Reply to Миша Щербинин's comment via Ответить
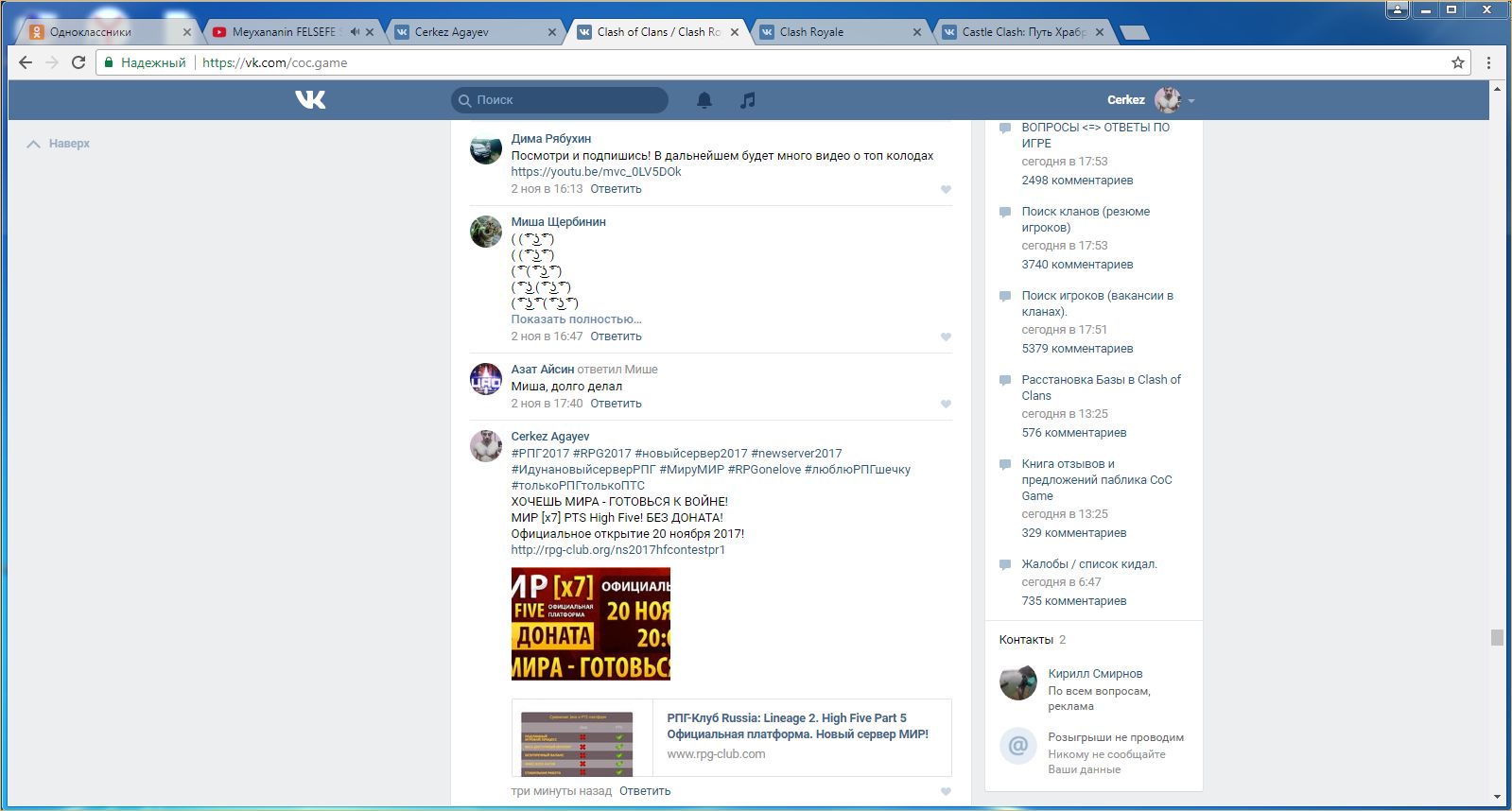 pyautogui.click(x=616, y=336)
